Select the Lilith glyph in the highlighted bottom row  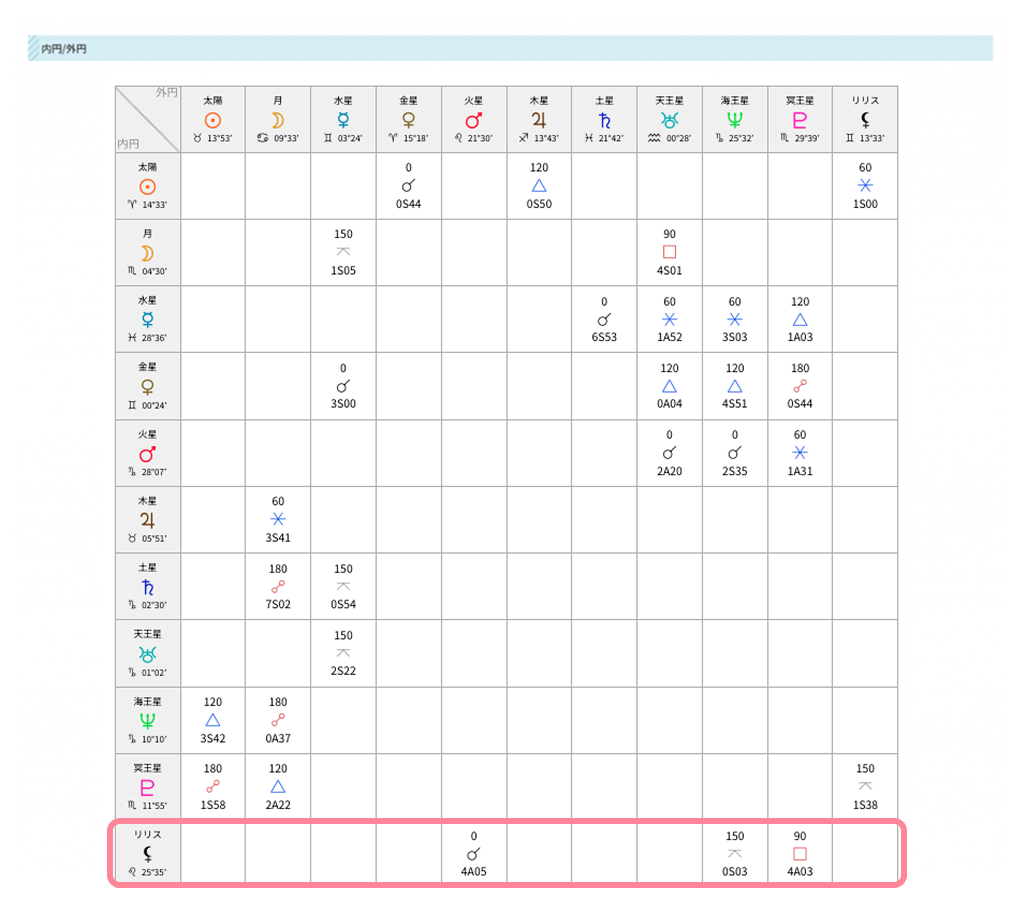[147, 853]
